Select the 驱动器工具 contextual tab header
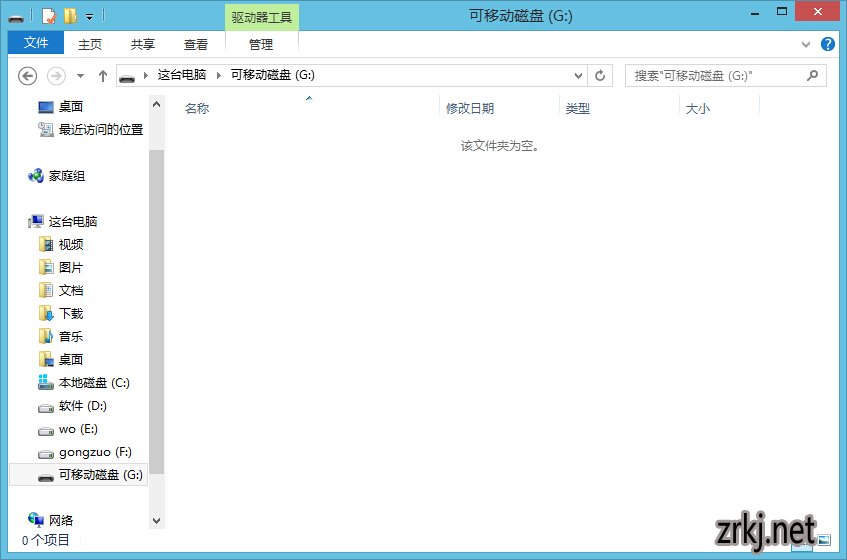The image size is (847, 560). pyautogui.click(x=262, y=17)
